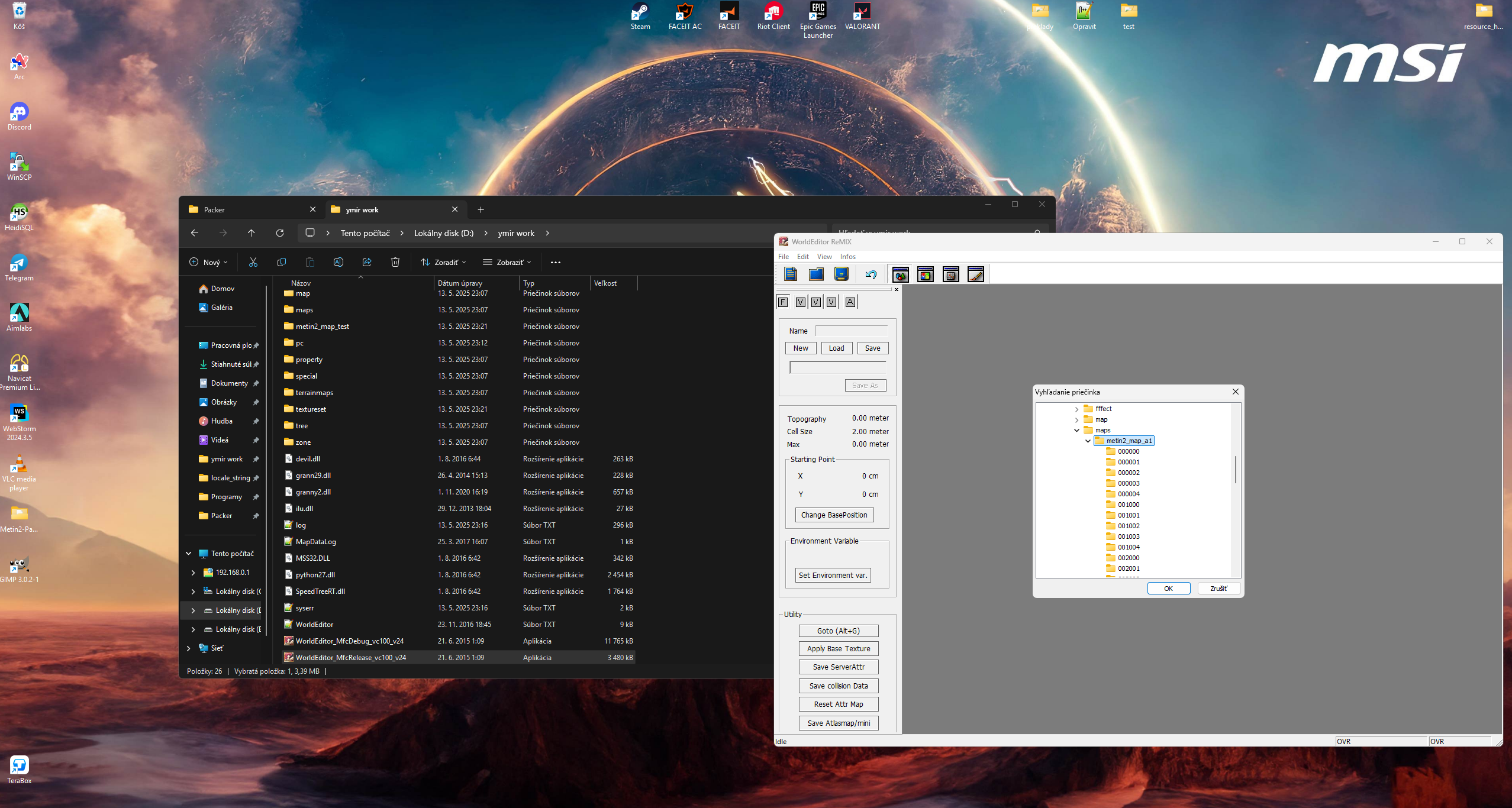Screen dimensions: 1512x808
Task: Open the grid attribute window icon
Action: click(951, 274)
